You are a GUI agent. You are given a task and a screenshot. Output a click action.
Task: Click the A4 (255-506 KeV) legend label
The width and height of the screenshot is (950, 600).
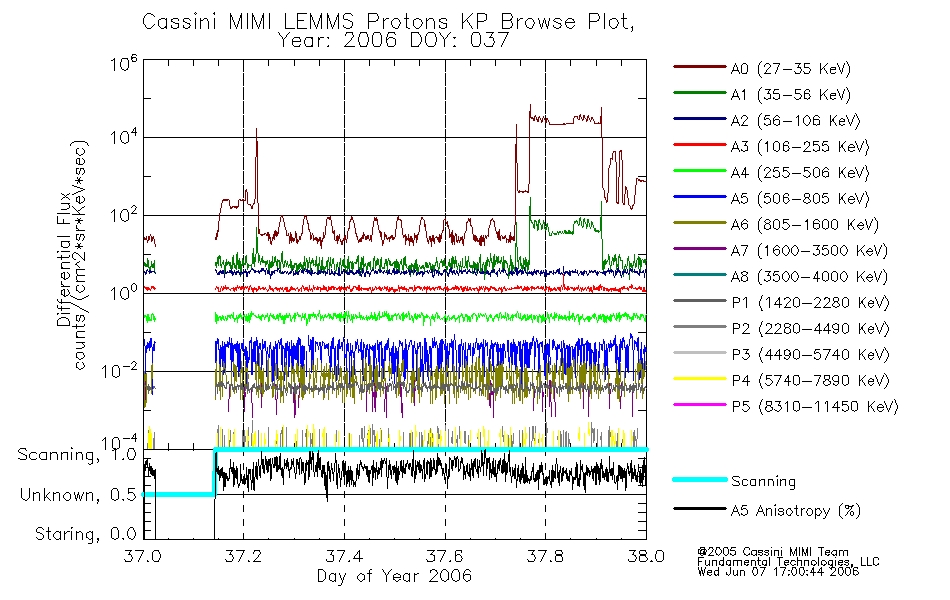pos(800,173)
